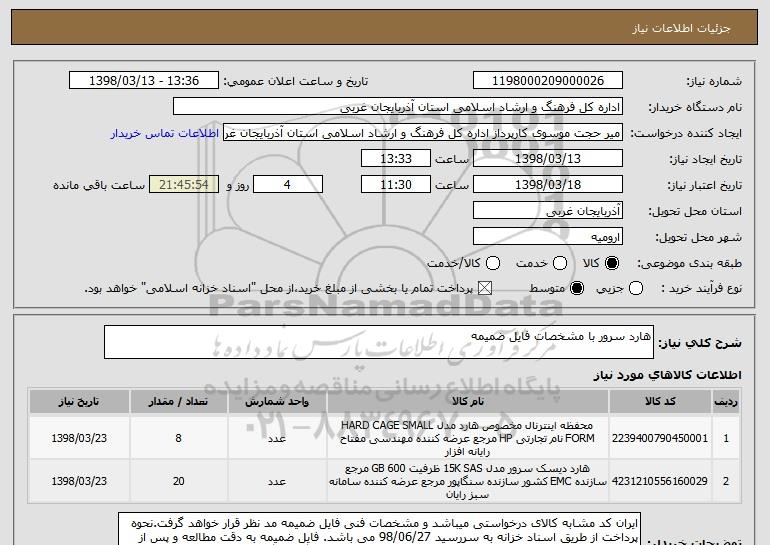Select the جزیی purchase process radio
This screenshot has width=770, height=545.
pyautogui.click(x=635, y=289)
